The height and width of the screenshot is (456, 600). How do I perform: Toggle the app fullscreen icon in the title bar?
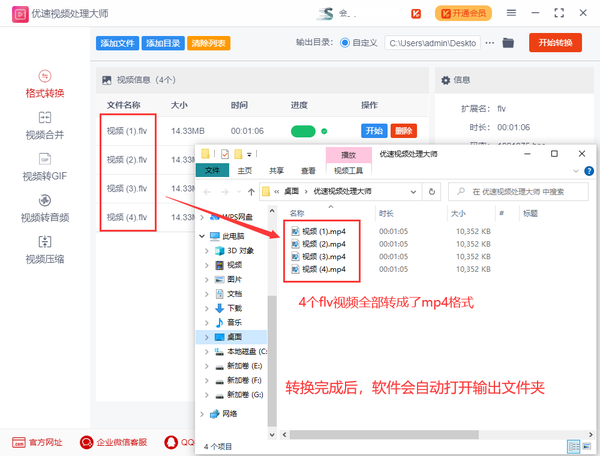click(x=559, y=13)
